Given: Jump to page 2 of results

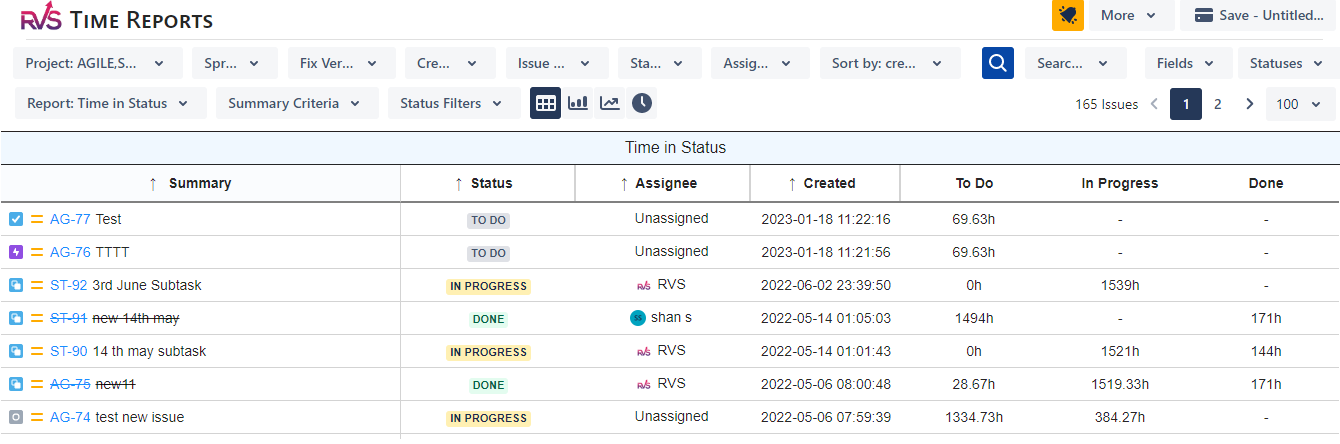Looking at the screenshot, I should [x=1217, y=104].
